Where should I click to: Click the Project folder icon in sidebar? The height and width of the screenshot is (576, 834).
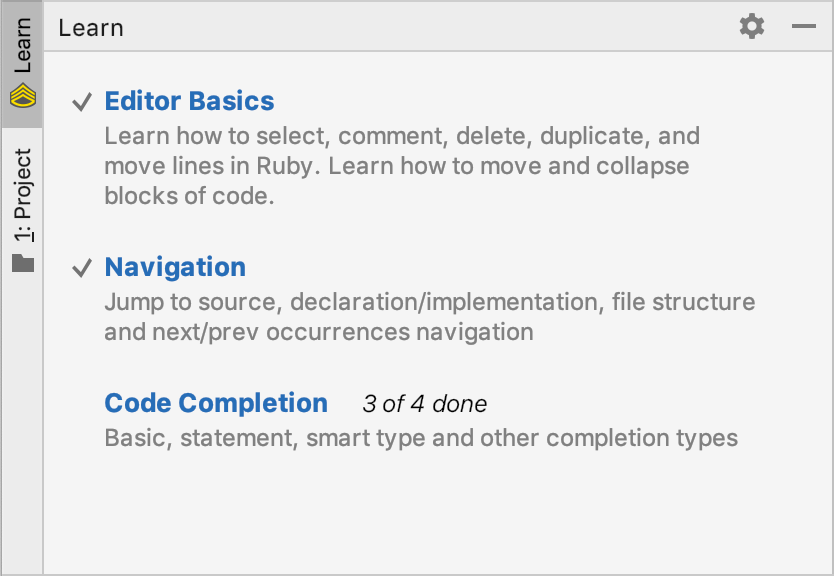23,263
